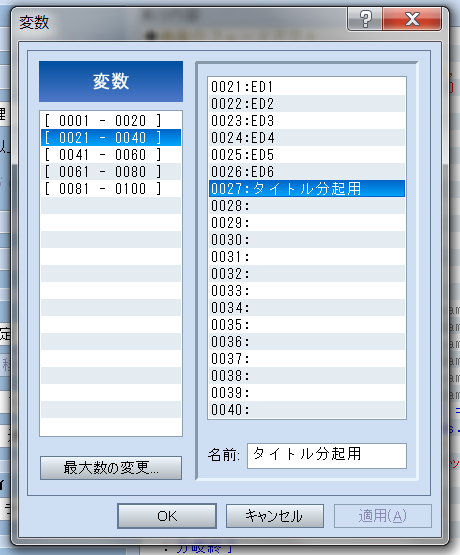460x555 pixels.
Task: Select variable 0027:タイトル分起用
Action: pos(307,189)
